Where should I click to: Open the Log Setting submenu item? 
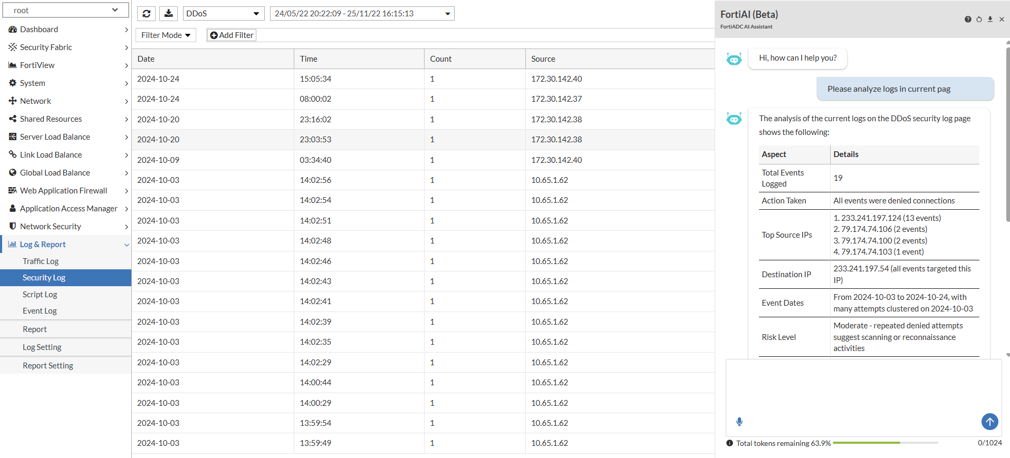point(66,347)
